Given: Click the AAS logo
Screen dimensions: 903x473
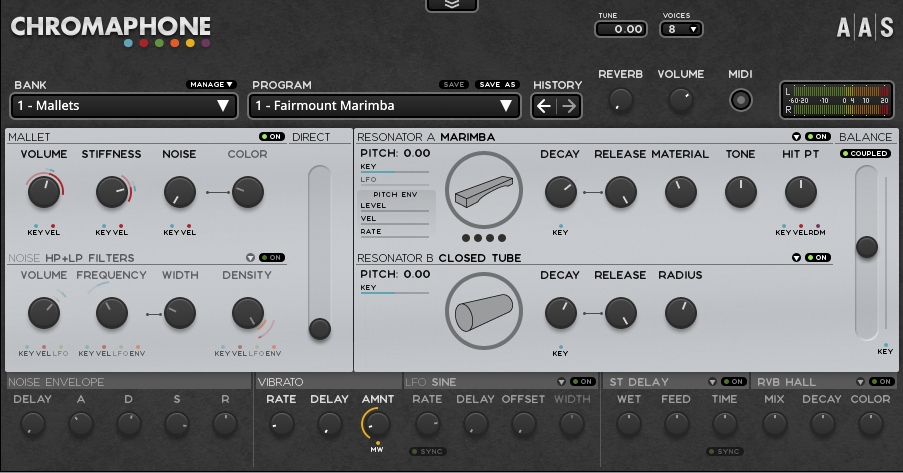Looking at the screenshot, I should coord(865,28).
